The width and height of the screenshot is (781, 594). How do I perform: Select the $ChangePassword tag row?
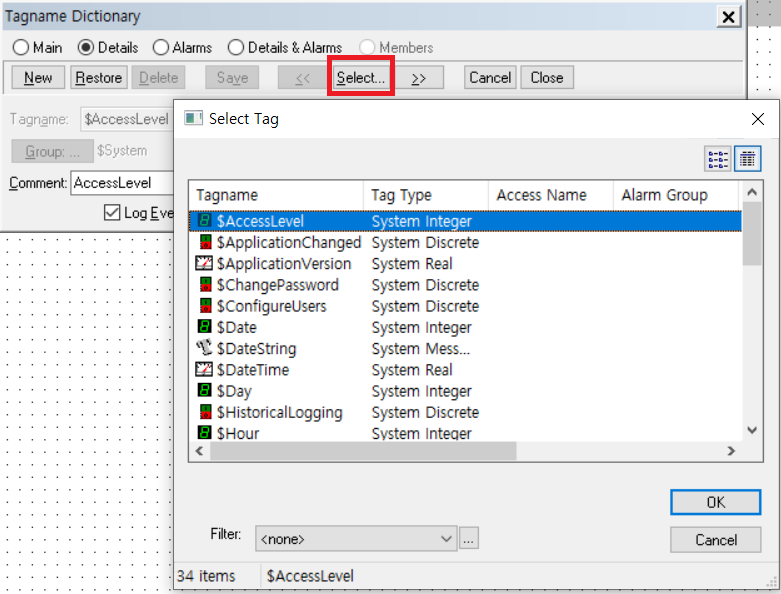click(465, 285)
